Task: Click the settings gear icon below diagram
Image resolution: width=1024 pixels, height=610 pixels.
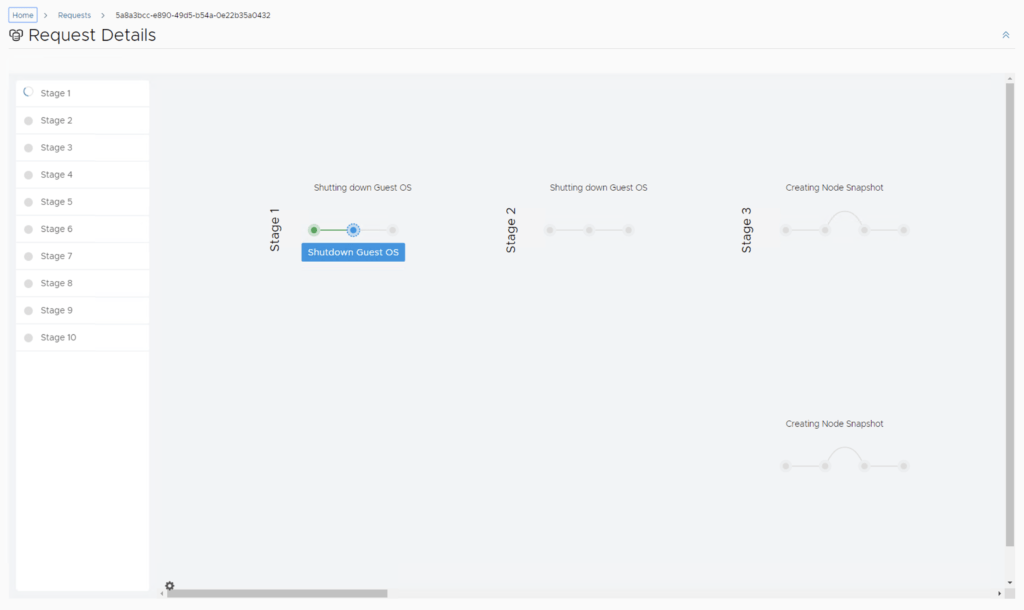Action: coord(169,586)
